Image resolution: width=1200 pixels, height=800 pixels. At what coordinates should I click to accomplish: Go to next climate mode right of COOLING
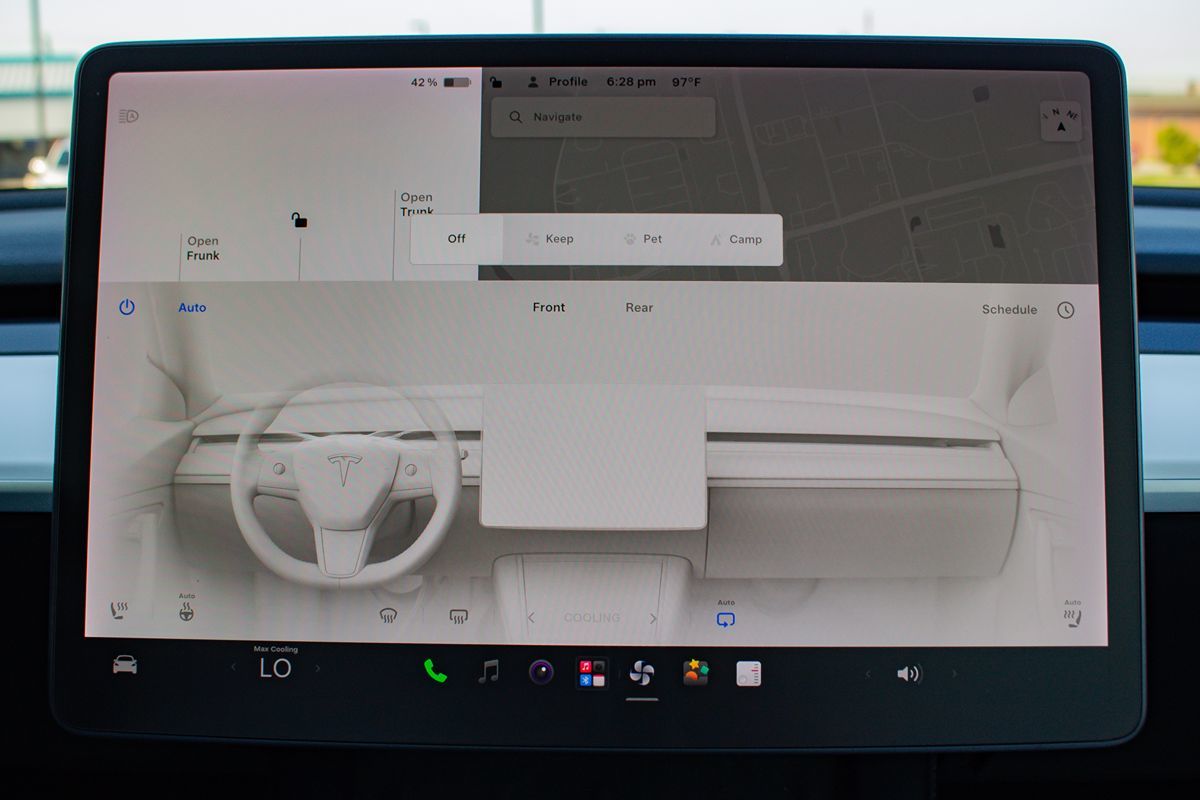point(653,619)
